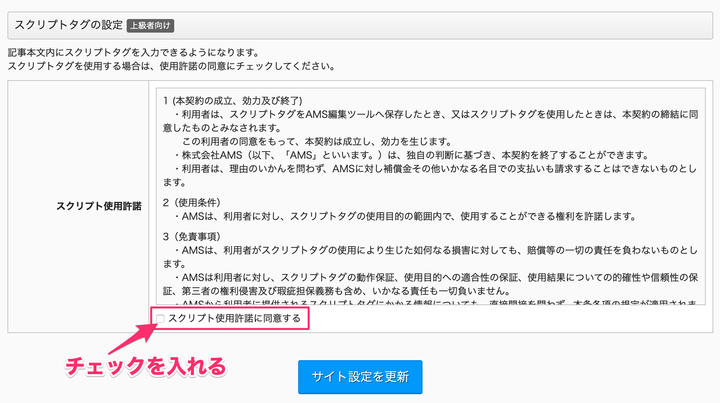
Task: Click the line 記事本文内にスクリプトタグを入力できるようになります
Action: 134,52
